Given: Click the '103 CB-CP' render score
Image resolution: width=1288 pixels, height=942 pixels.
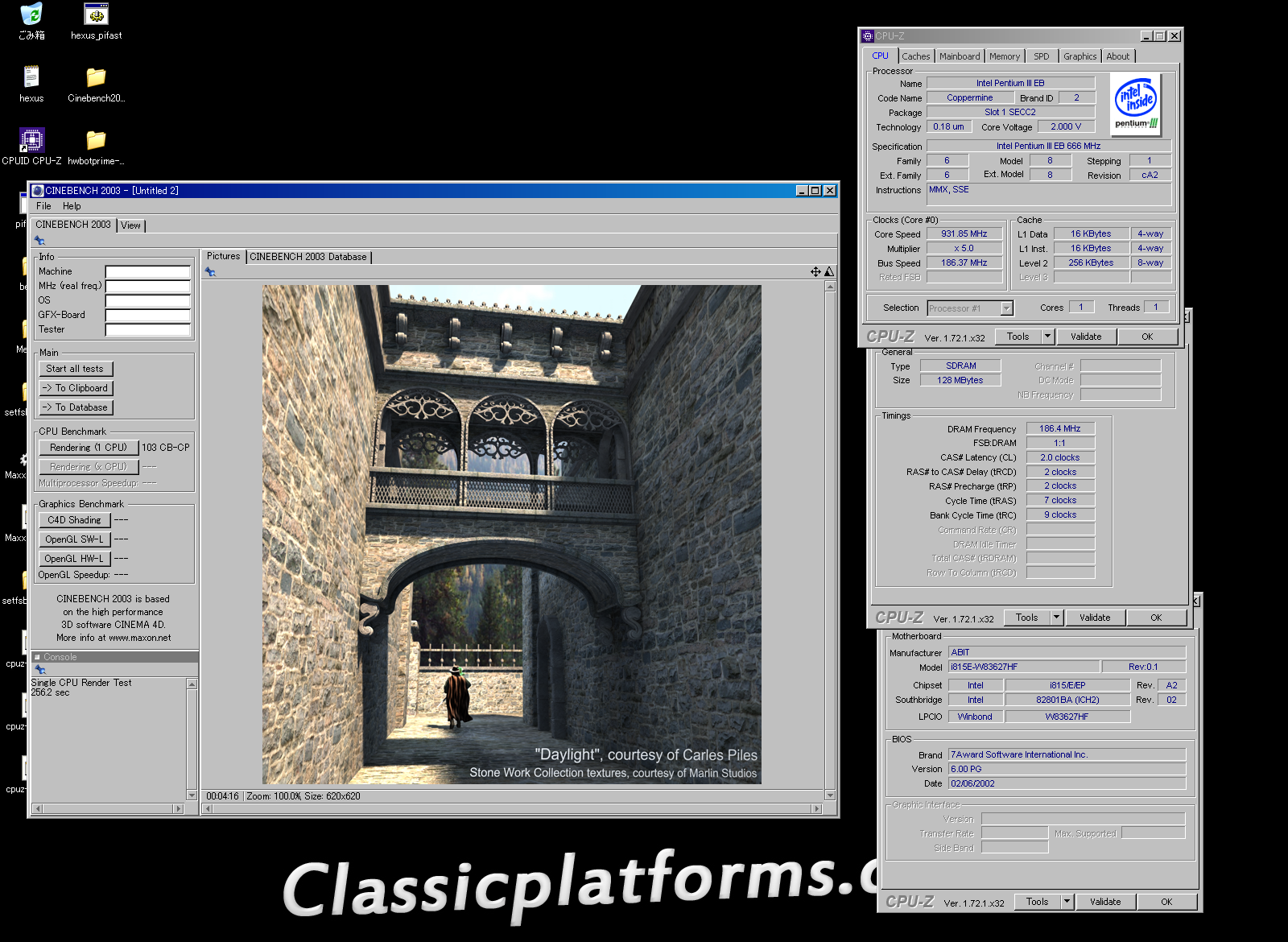Looking at the screenshot, I should (166, 448).
